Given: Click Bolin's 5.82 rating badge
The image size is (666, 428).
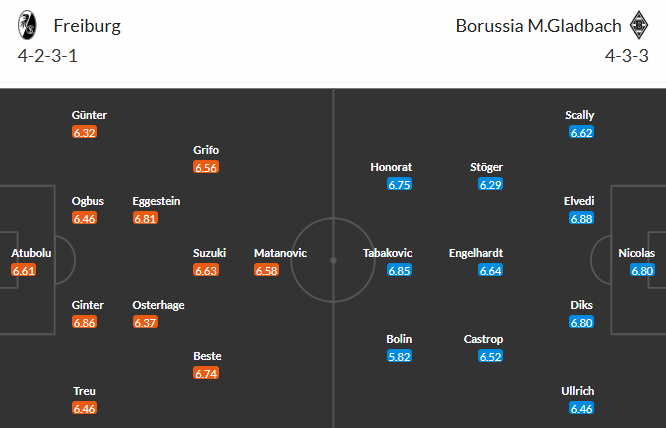Looking at the screenshot, I should tap(400, 356).
